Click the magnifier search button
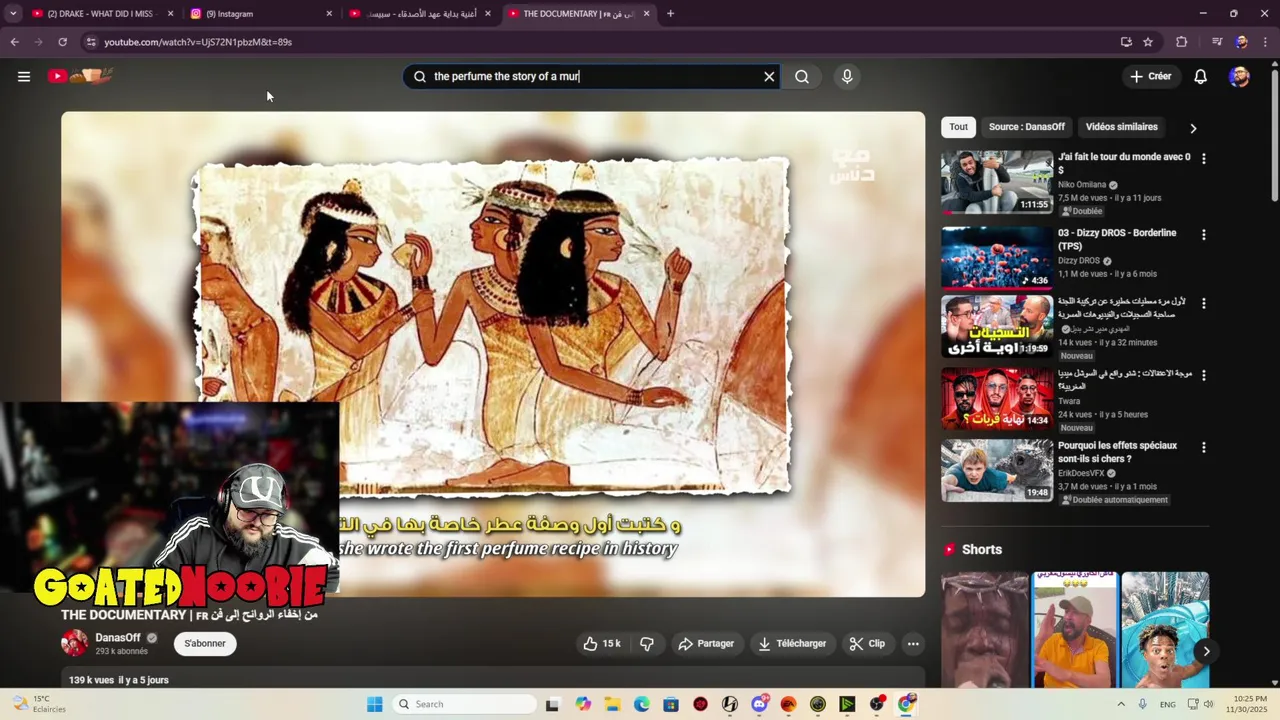Screen dimensions: 1280x720 click(x=802, y=76)
